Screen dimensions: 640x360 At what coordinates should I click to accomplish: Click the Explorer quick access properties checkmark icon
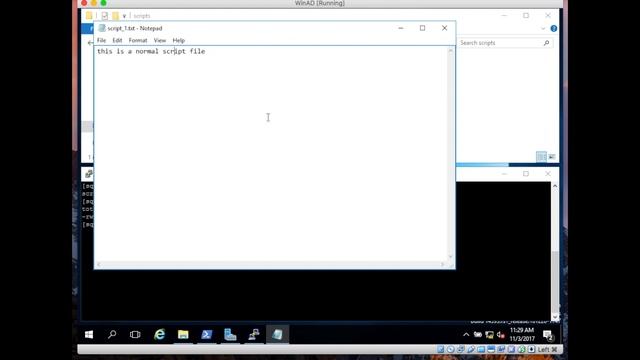(105, 16)
